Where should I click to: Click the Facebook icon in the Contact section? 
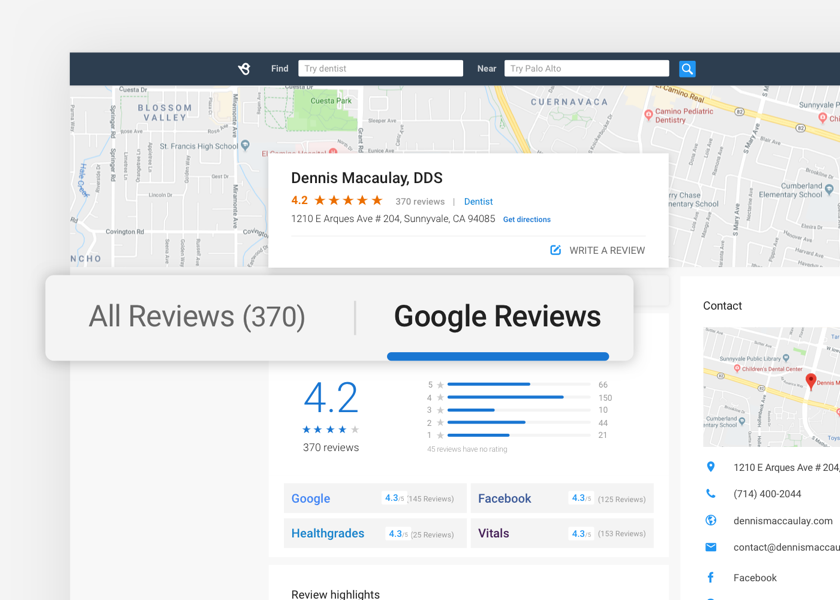tap(712, 577)
